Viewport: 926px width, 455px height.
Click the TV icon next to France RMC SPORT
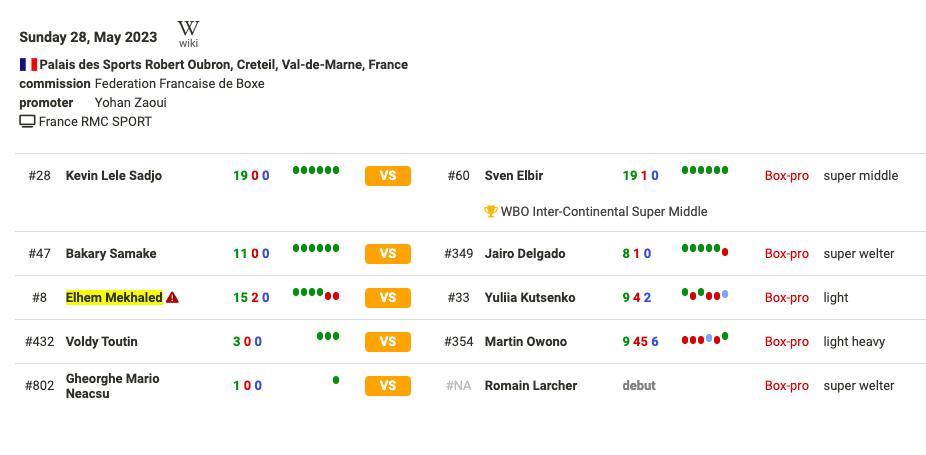point(27,122)
